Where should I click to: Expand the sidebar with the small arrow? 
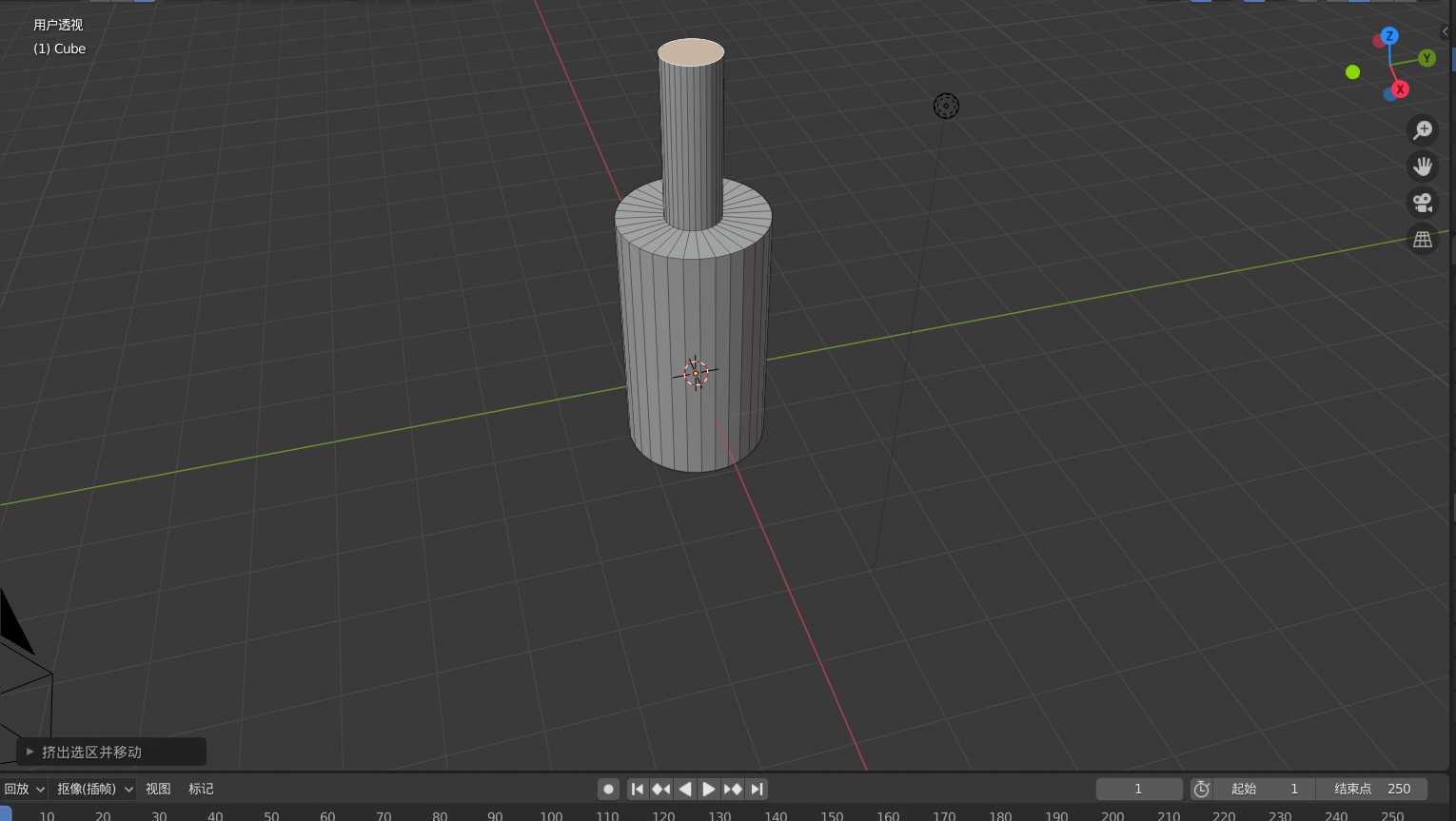click(x=1446, y=31)
